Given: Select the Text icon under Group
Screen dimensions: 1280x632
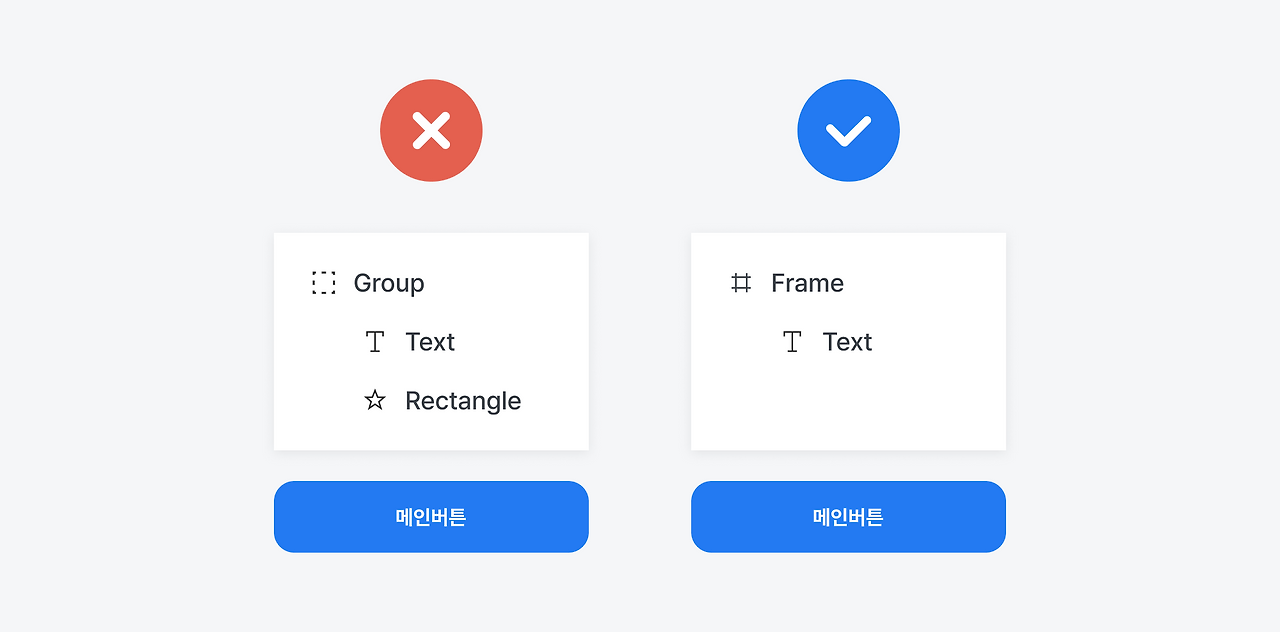Looking at the screenshot, I should click(375, 342).
